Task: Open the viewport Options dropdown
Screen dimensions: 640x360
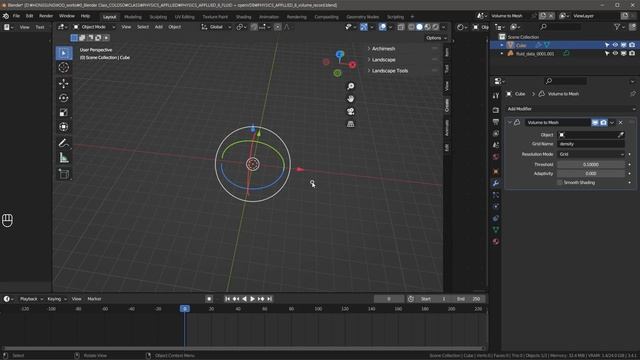Action: pyautogui.click(x=436, y=38)
